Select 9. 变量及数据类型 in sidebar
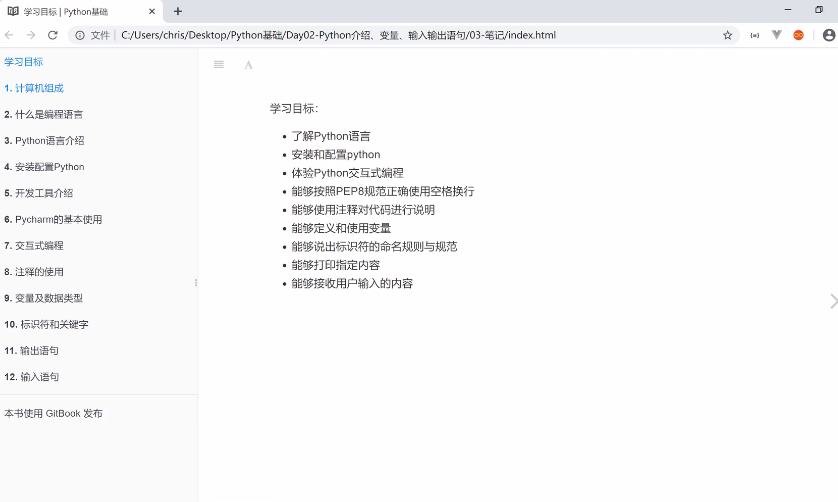This screenshot has width=838, height=502. (43, 298)
